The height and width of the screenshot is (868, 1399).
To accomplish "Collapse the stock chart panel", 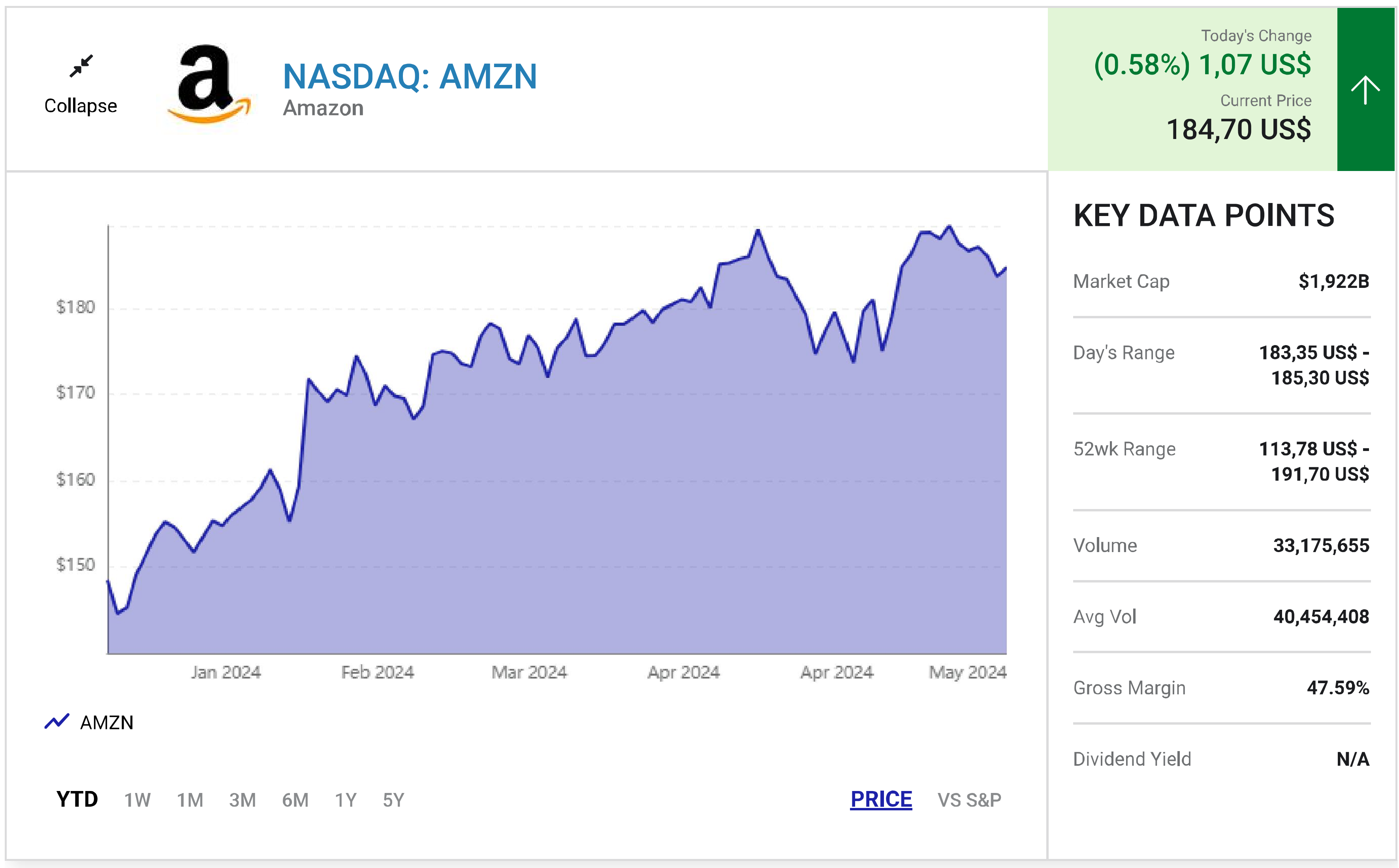I will point(80,105).
